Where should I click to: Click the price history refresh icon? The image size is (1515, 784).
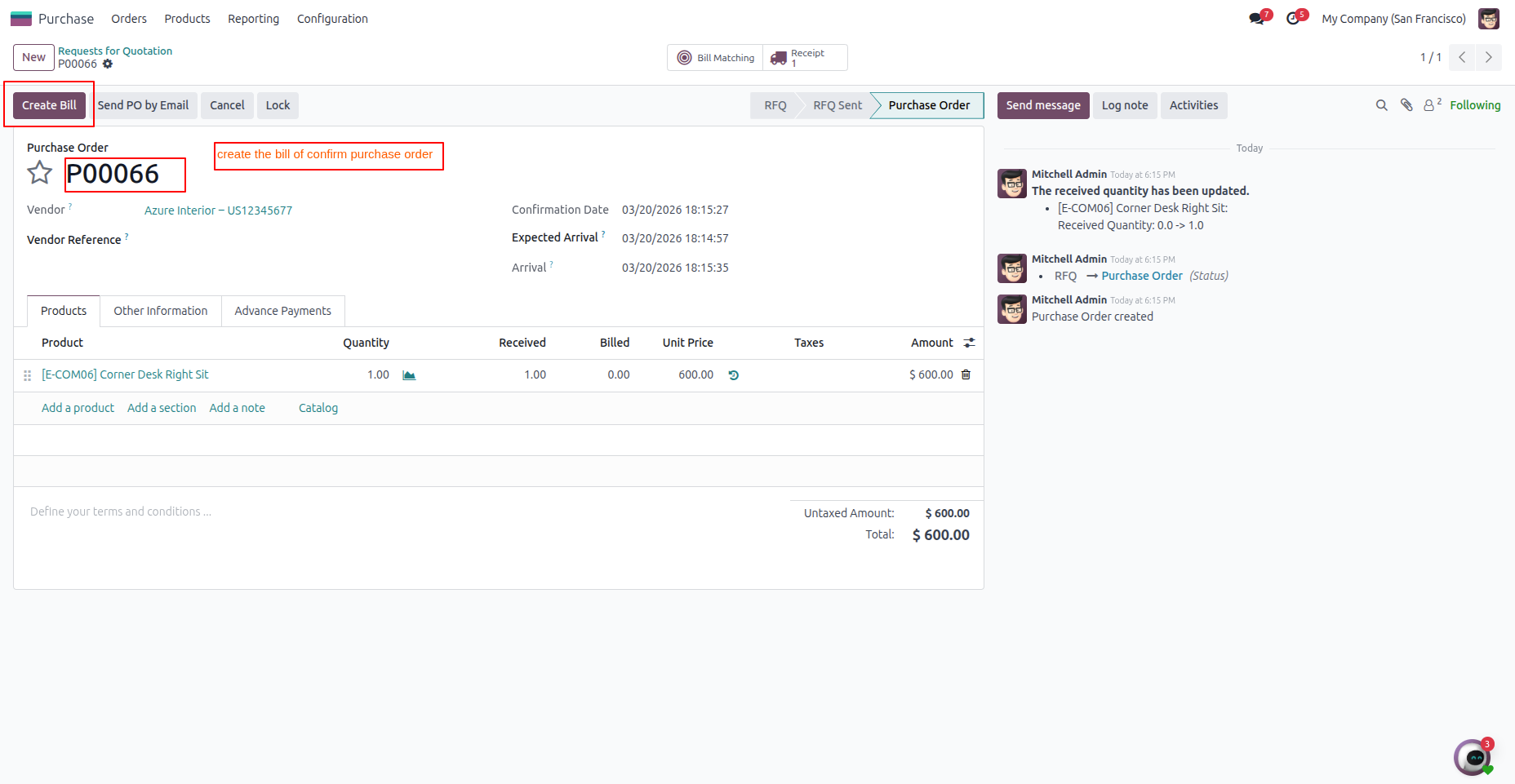pos(734,375)
